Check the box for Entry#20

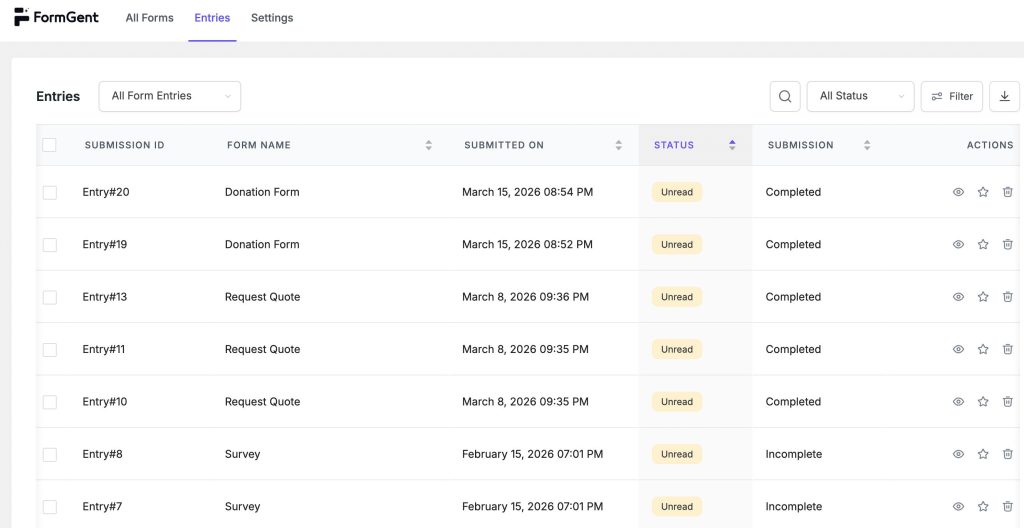pyautogui.click(x=50, y=193)
